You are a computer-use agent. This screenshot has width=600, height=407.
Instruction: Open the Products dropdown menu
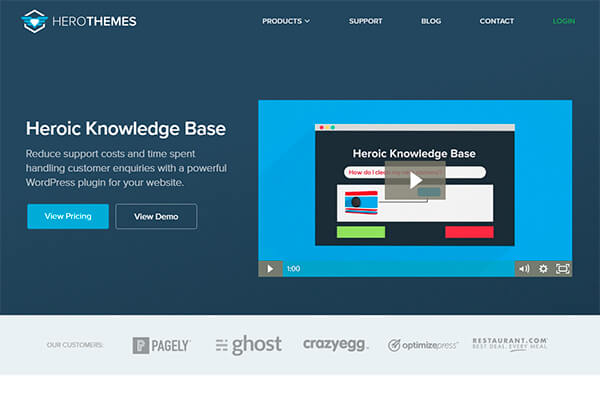[286, 21]
